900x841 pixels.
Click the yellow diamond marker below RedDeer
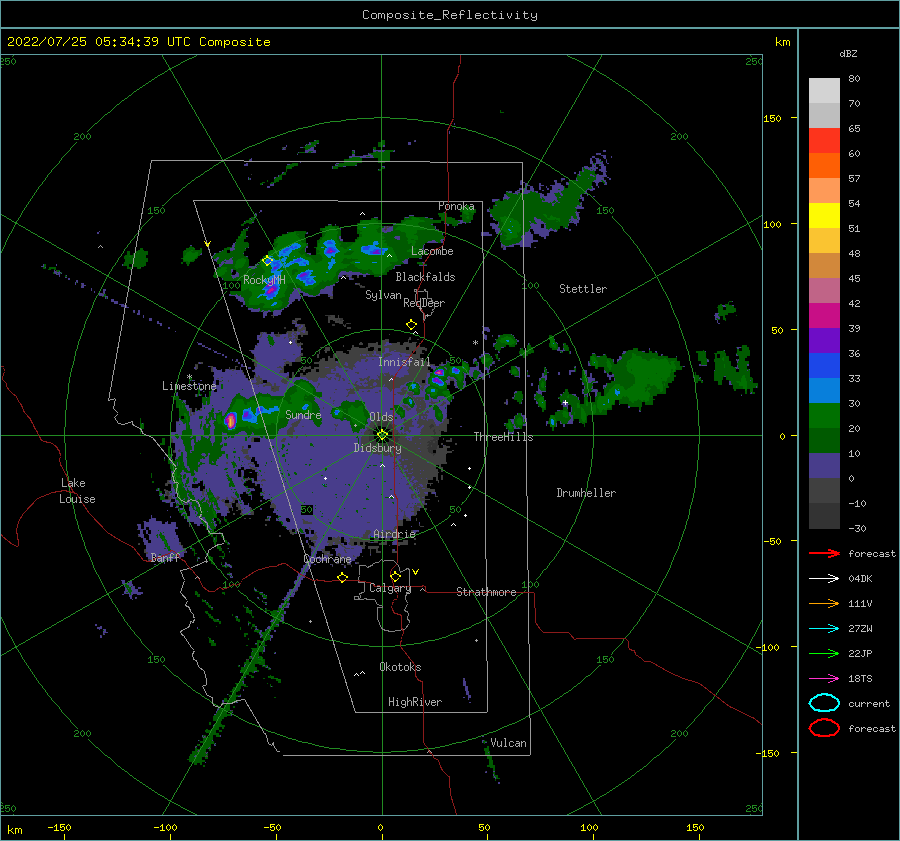click(x=411, y=325)
